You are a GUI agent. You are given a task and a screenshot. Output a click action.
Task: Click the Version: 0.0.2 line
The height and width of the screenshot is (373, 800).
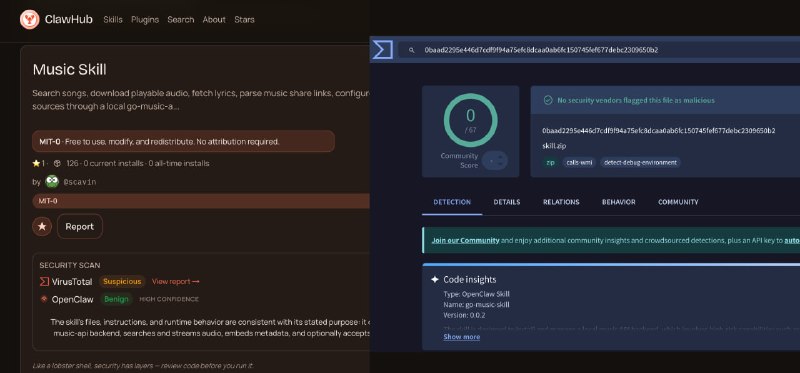click(x=464, y=315)
